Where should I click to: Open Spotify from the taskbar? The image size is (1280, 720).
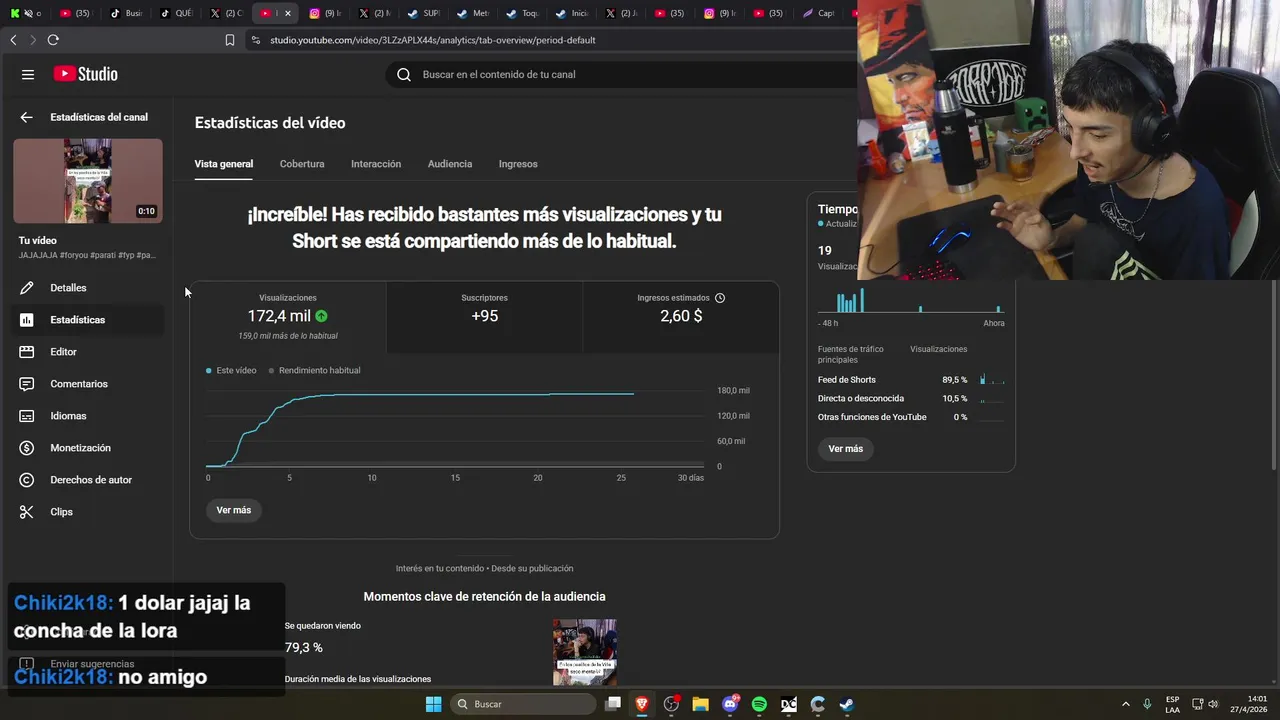point(759,704)
